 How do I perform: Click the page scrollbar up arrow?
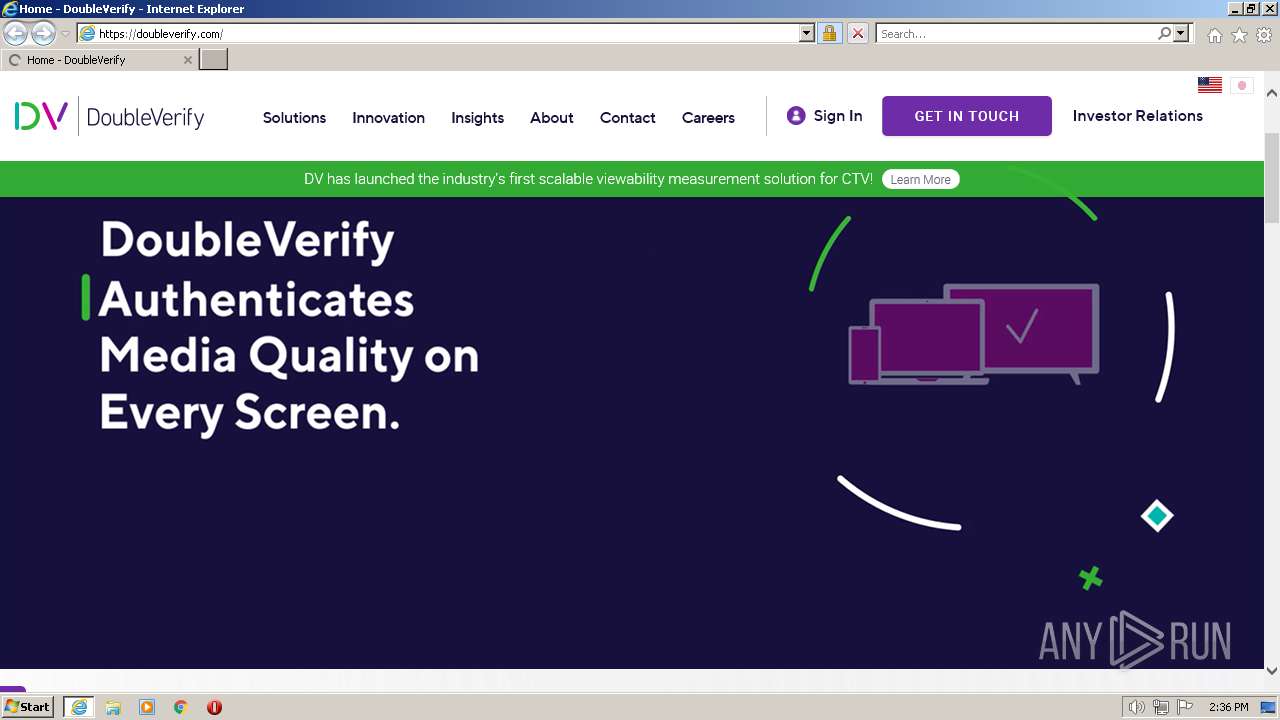(1272, 93)
